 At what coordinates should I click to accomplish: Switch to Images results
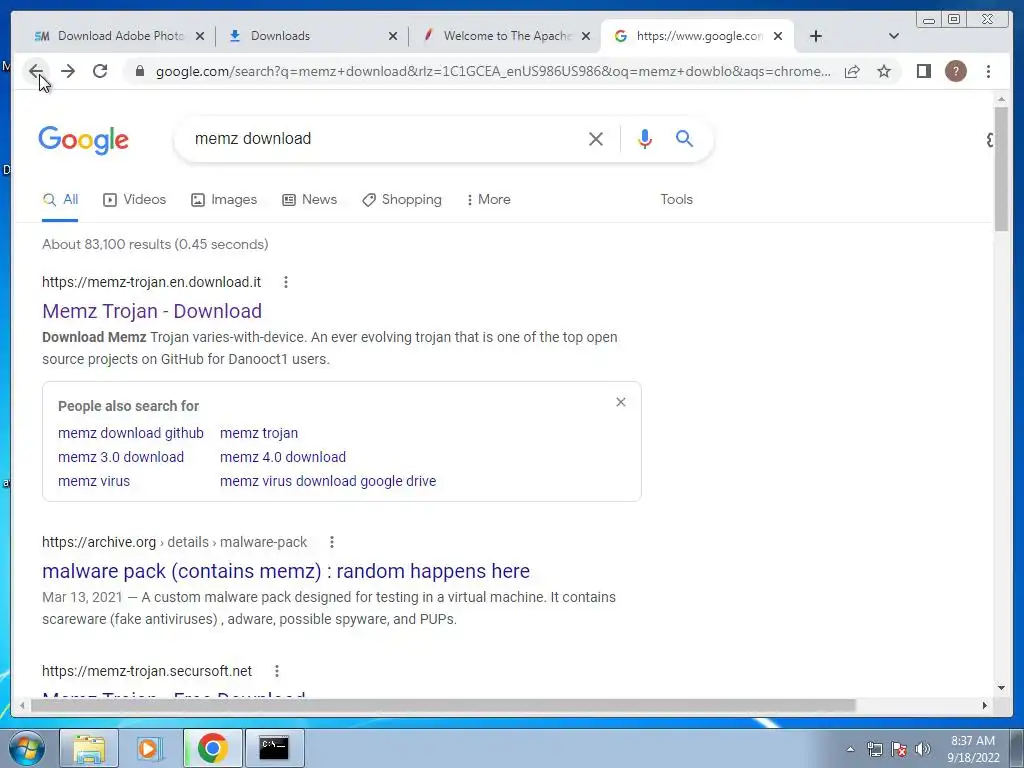tap(224, 200)
